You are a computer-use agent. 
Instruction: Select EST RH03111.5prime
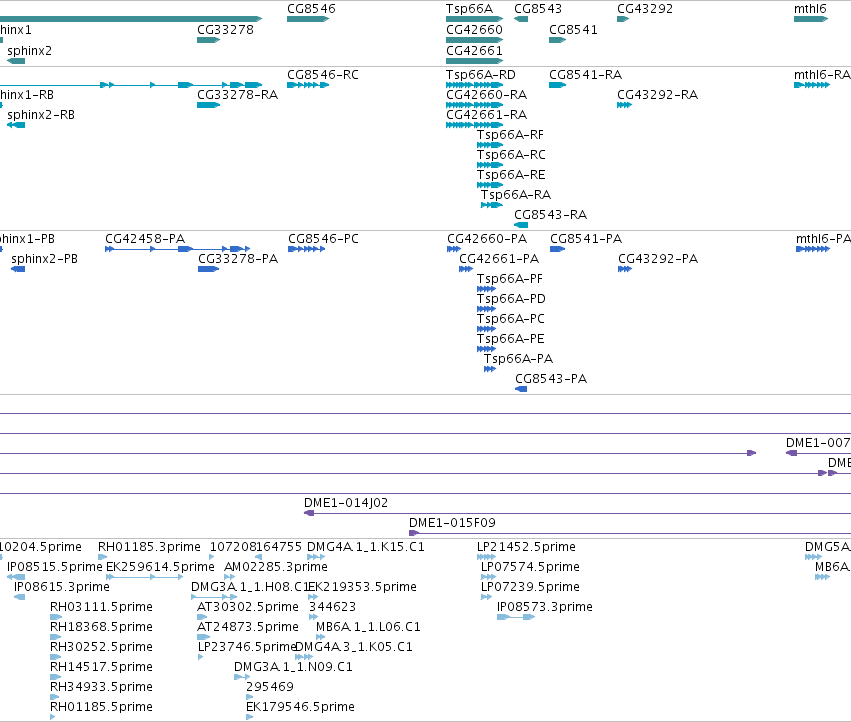point(56,617)
